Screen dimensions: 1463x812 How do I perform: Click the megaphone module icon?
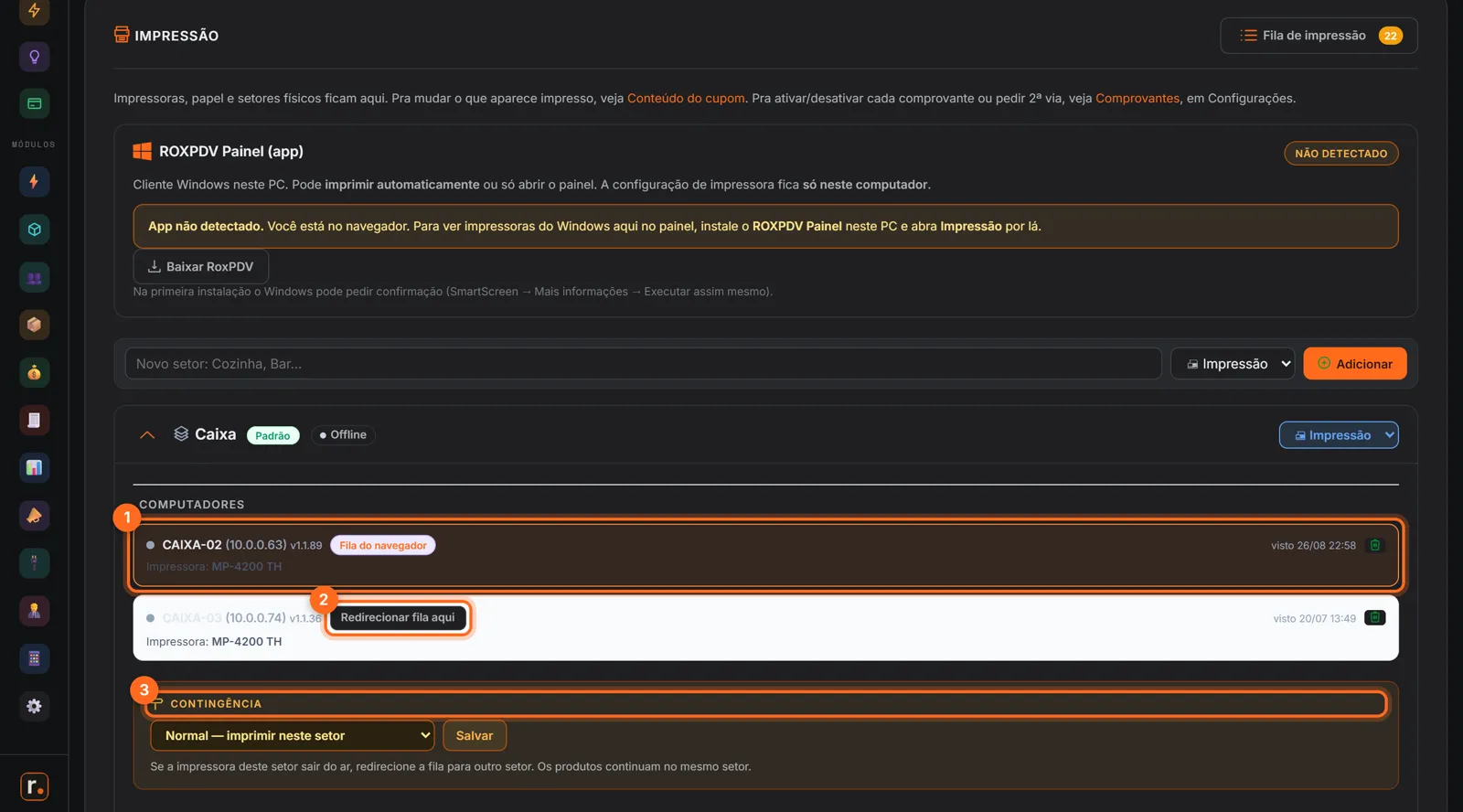click(x=34, y=516)
